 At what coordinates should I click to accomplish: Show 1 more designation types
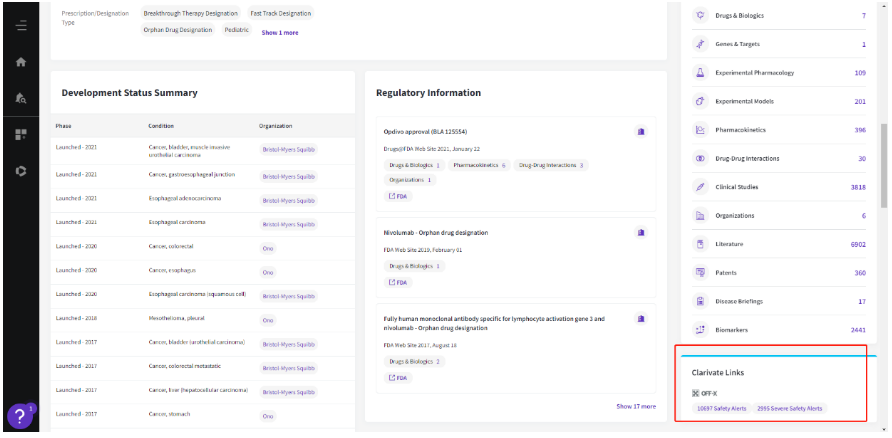(280, 32)
